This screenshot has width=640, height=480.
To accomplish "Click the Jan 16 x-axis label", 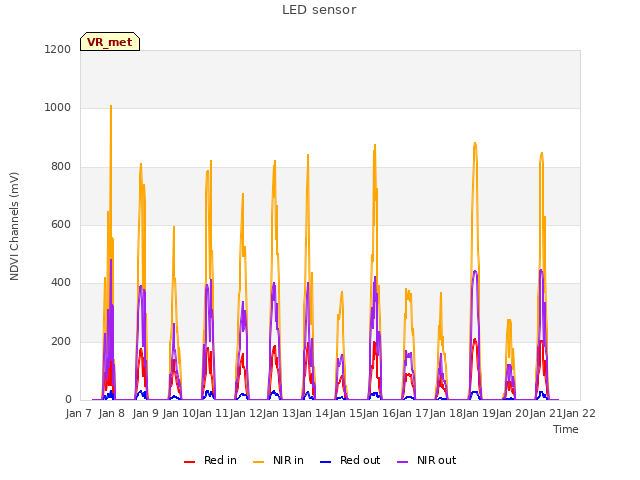I will (379, 413).
